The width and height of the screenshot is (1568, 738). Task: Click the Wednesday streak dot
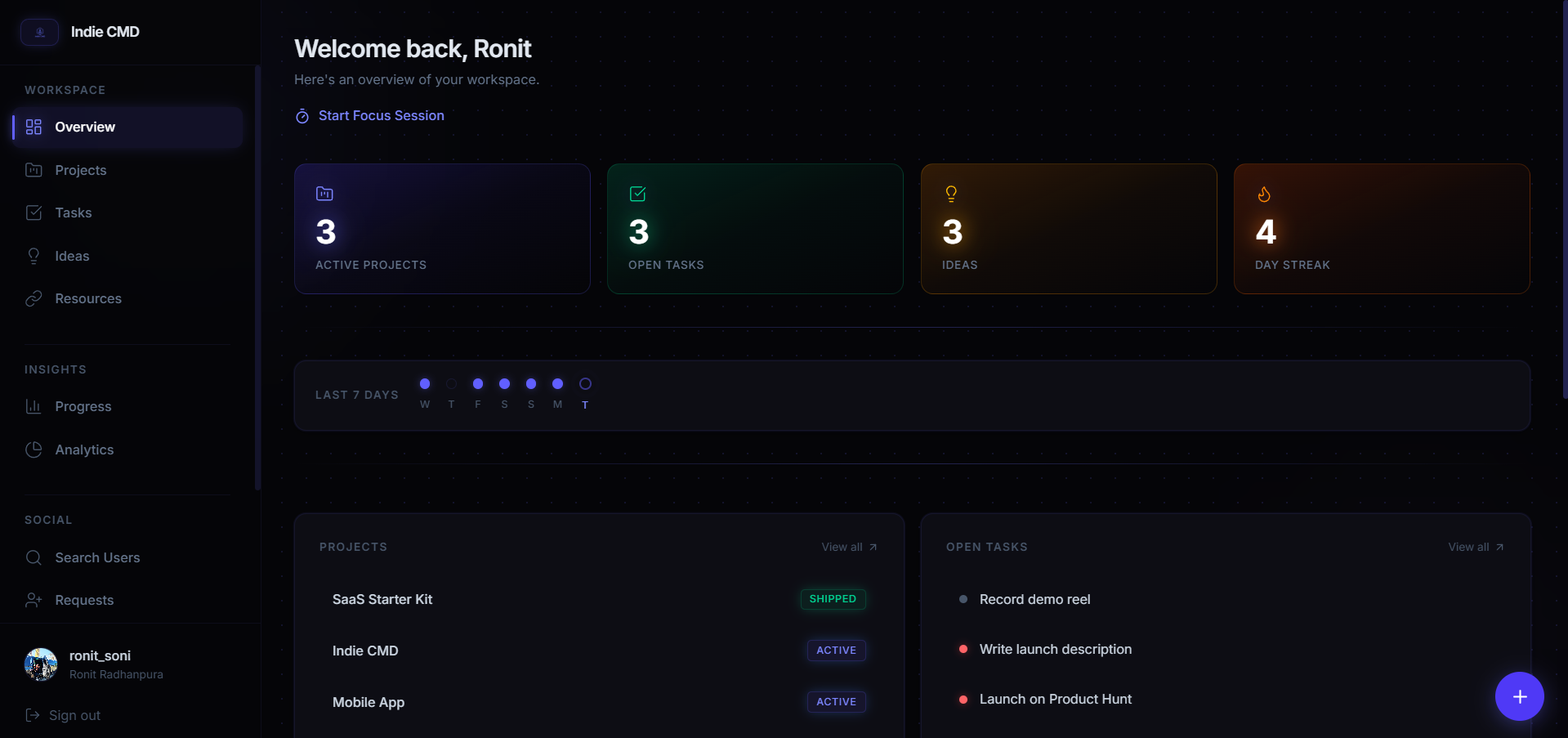[x=425, y=383]
